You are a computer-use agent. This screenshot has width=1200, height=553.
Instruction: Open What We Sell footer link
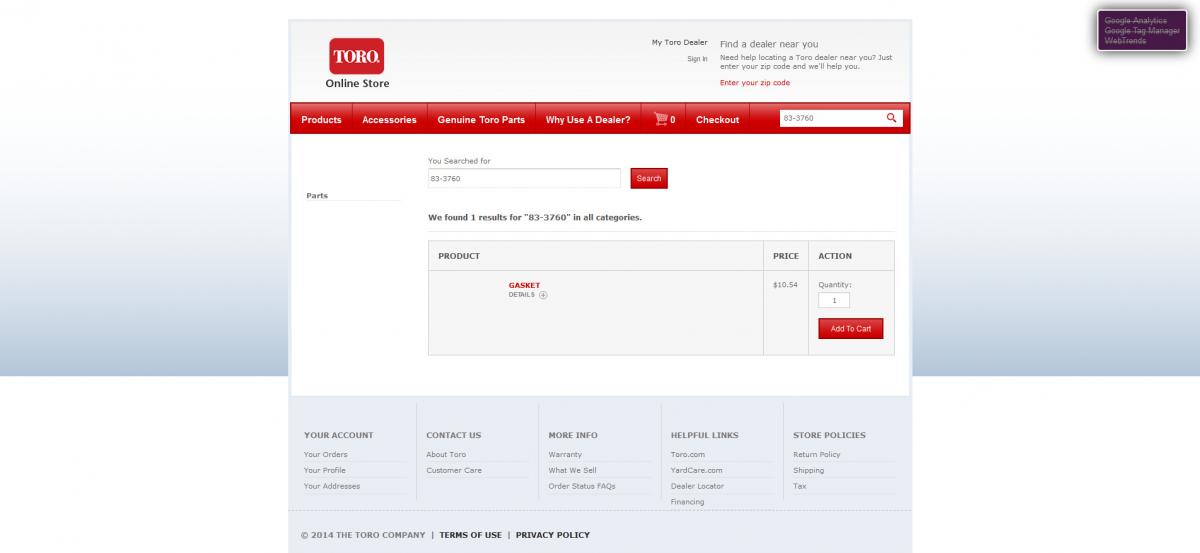point(572,470)
